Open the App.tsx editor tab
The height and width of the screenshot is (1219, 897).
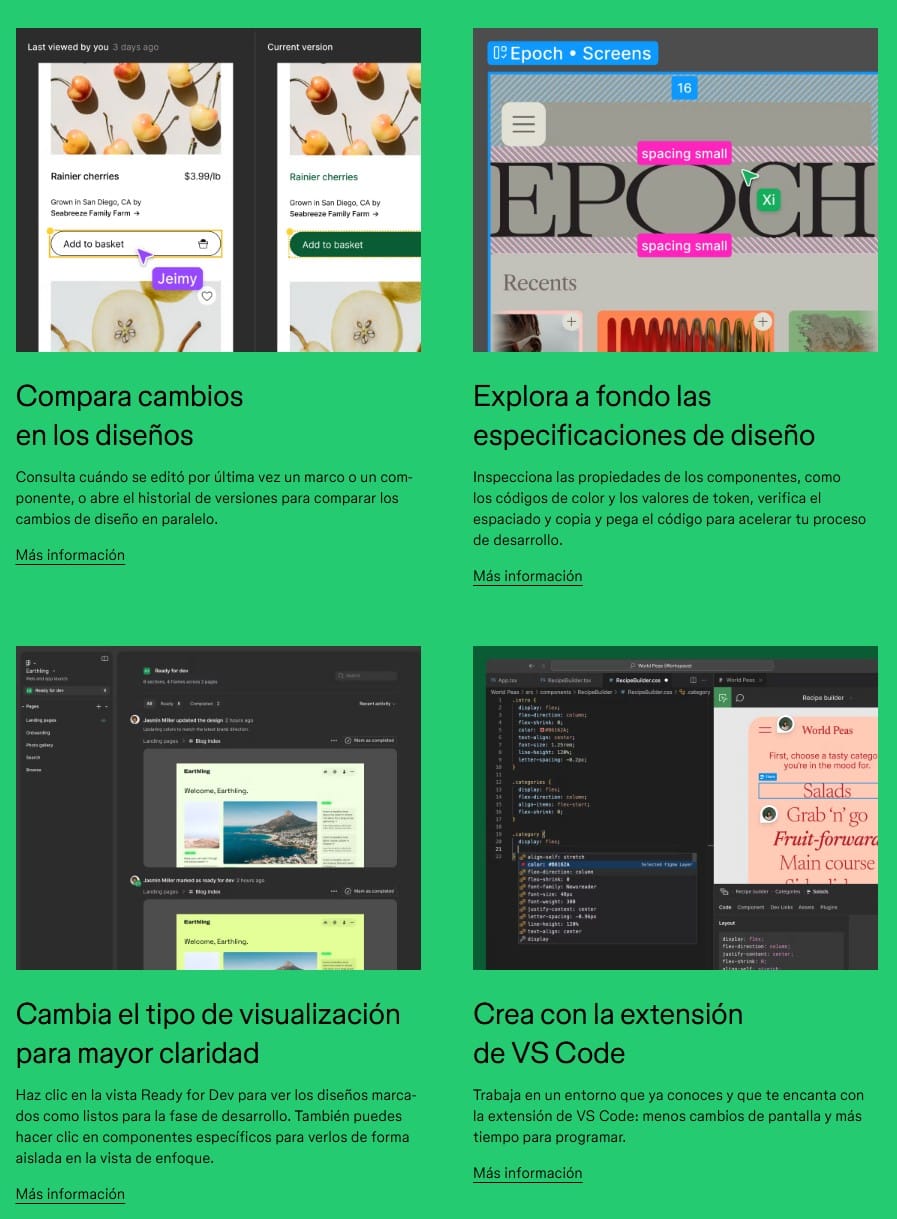coord(505,680)
